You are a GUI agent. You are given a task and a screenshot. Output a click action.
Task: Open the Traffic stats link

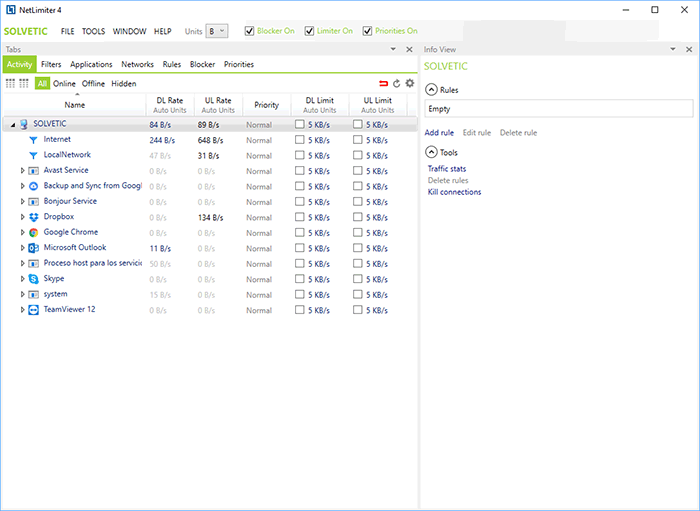coord(447,169)
